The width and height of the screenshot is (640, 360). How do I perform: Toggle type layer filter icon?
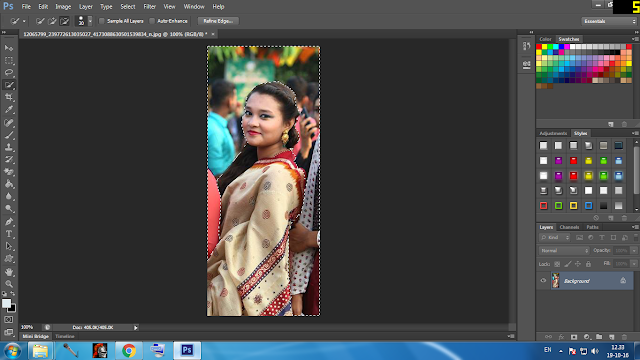pos(602,238)
